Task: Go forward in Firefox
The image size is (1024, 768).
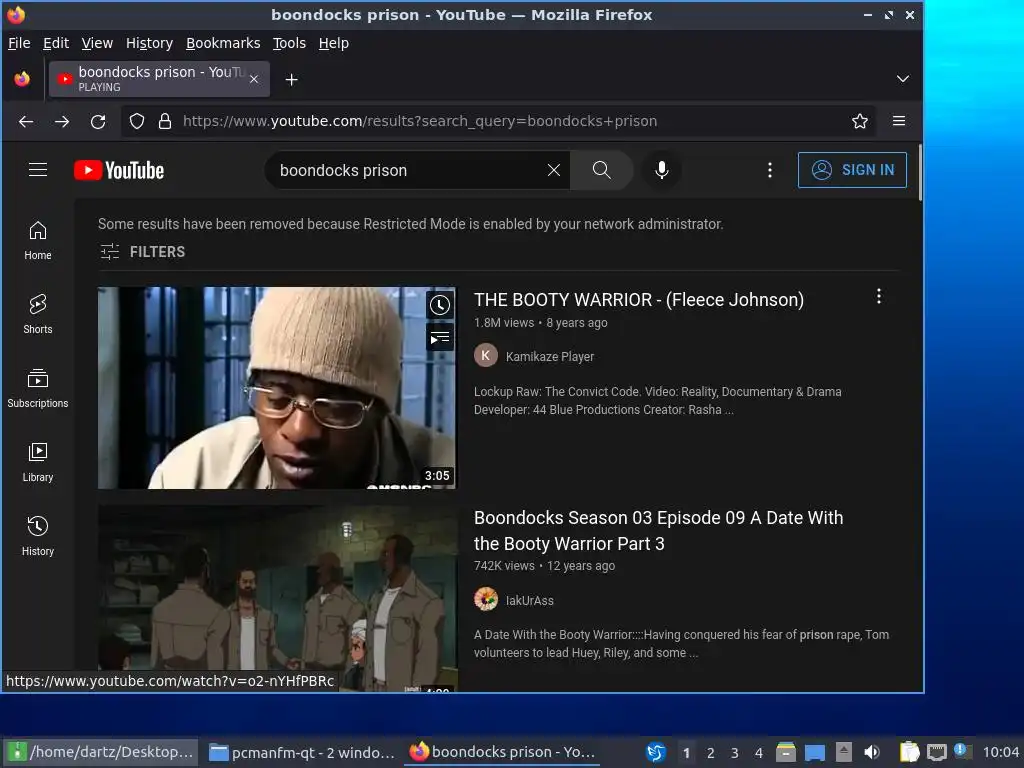Action: [62, 121]
